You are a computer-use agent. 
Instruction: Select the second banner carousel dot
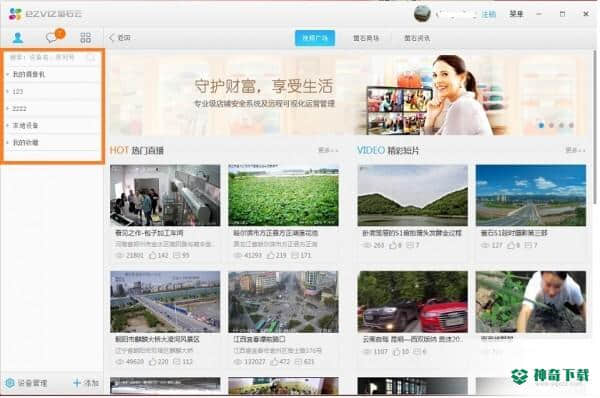(x=551, y=125)
